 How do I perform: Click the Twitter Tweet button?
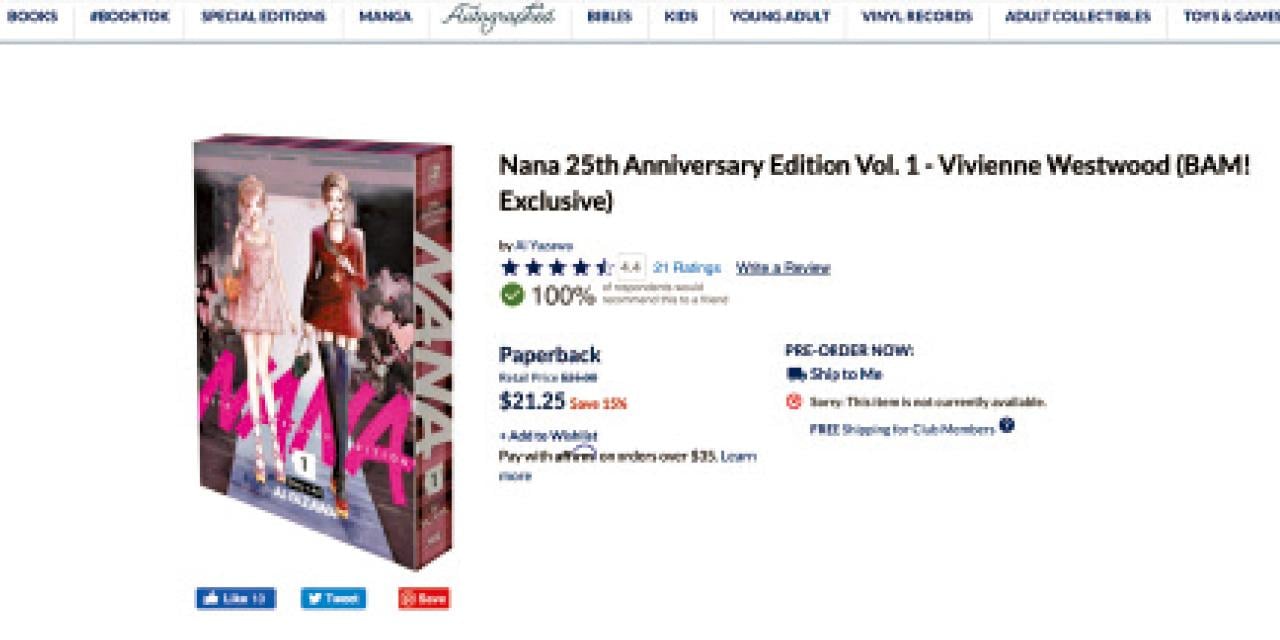pyautogui.click(x=333, y=599)
